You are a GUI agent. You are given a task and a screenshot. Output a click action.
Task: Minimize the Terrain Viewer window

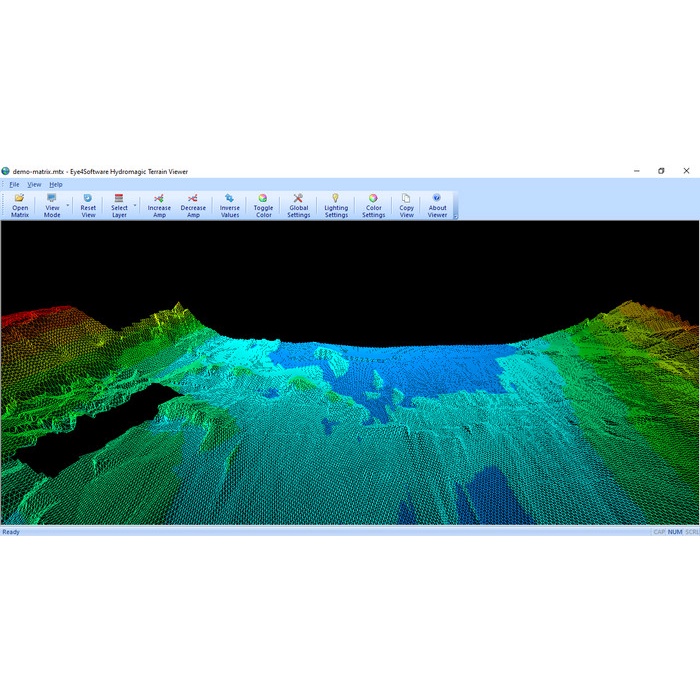click(x=637, y=171)
